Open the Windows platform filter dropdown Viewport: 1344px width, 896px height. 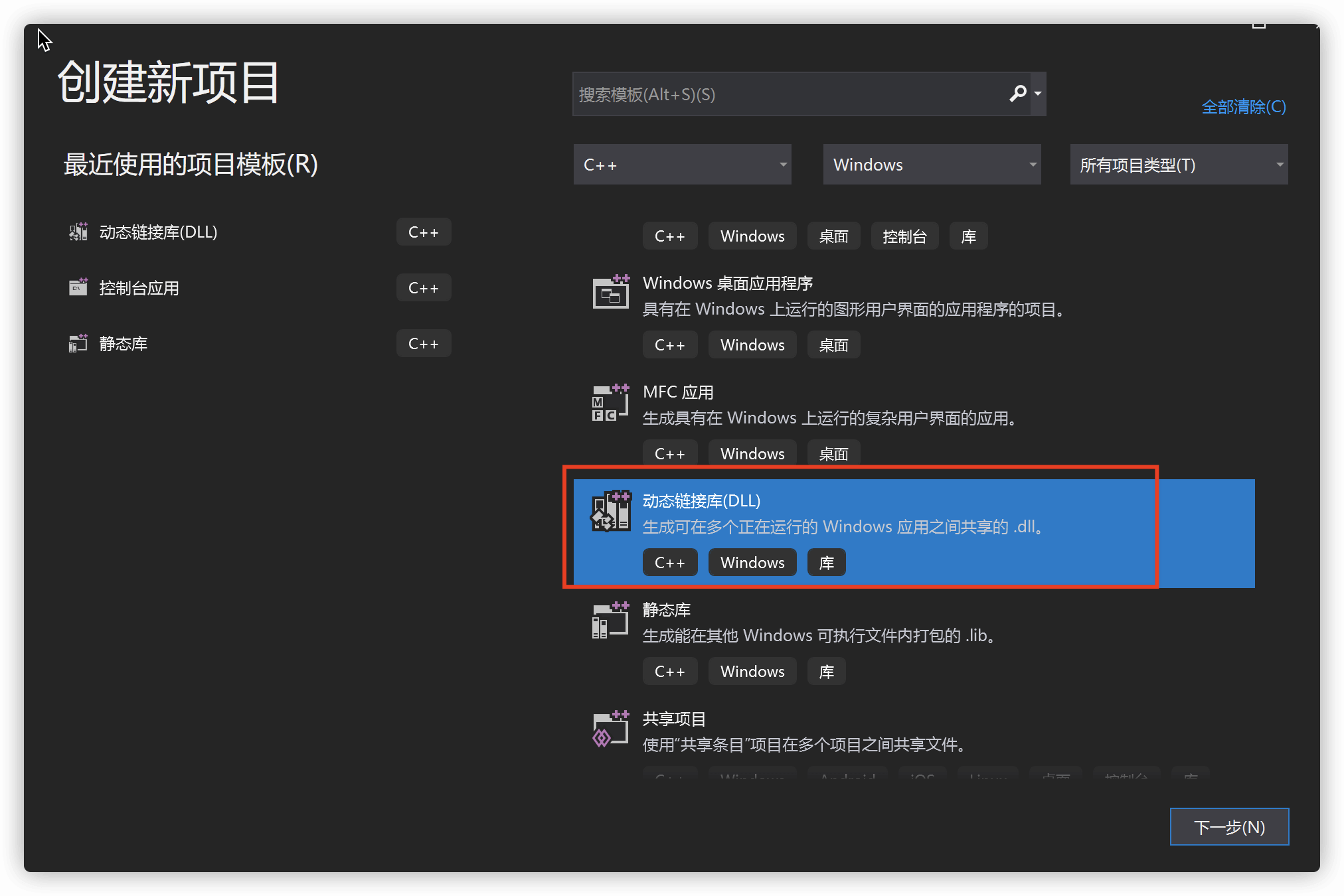(x=931, y=165)
